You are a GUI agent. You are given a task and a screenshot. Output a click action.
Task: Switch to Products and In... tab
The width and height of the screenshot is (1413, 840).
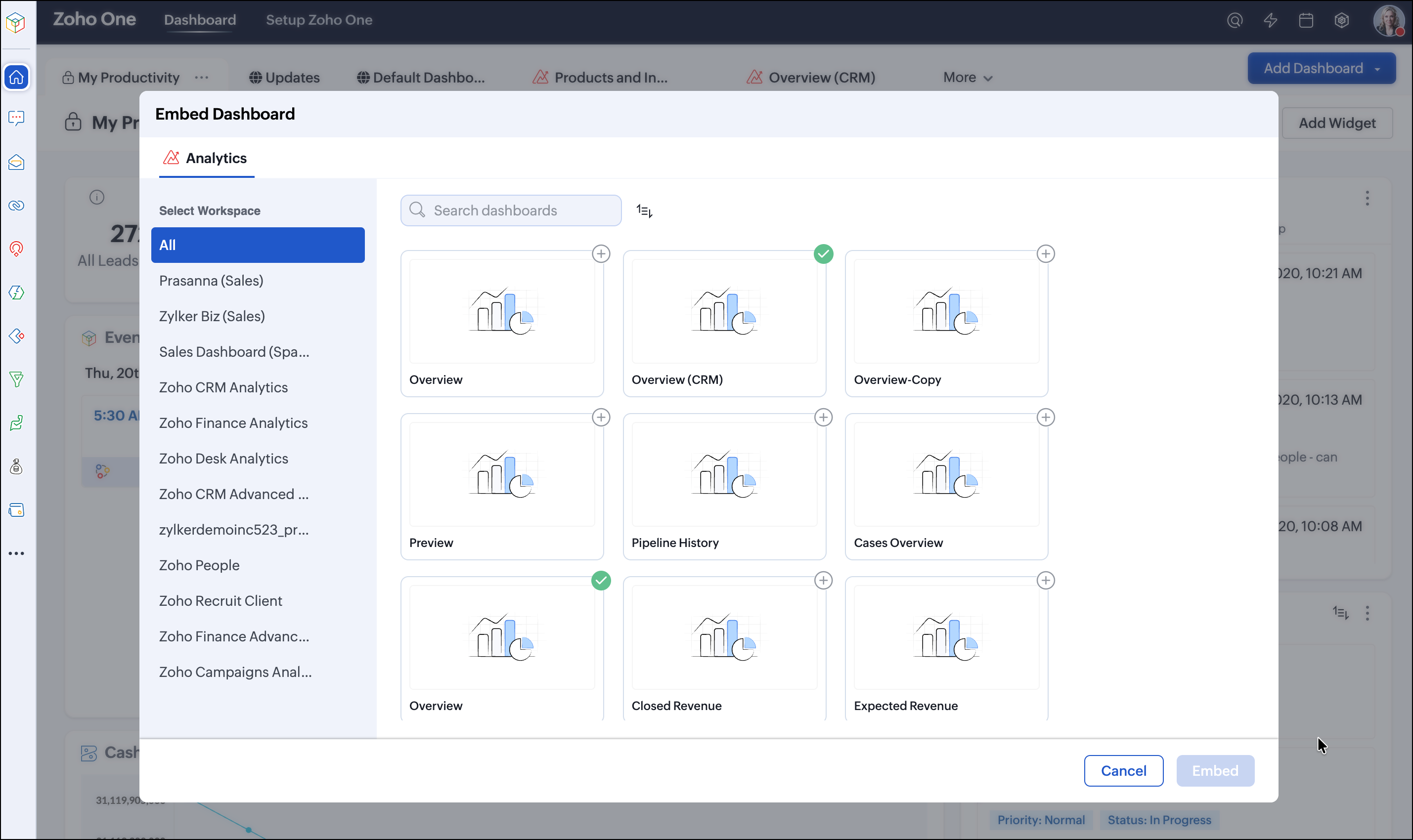[x=600, y=78]
